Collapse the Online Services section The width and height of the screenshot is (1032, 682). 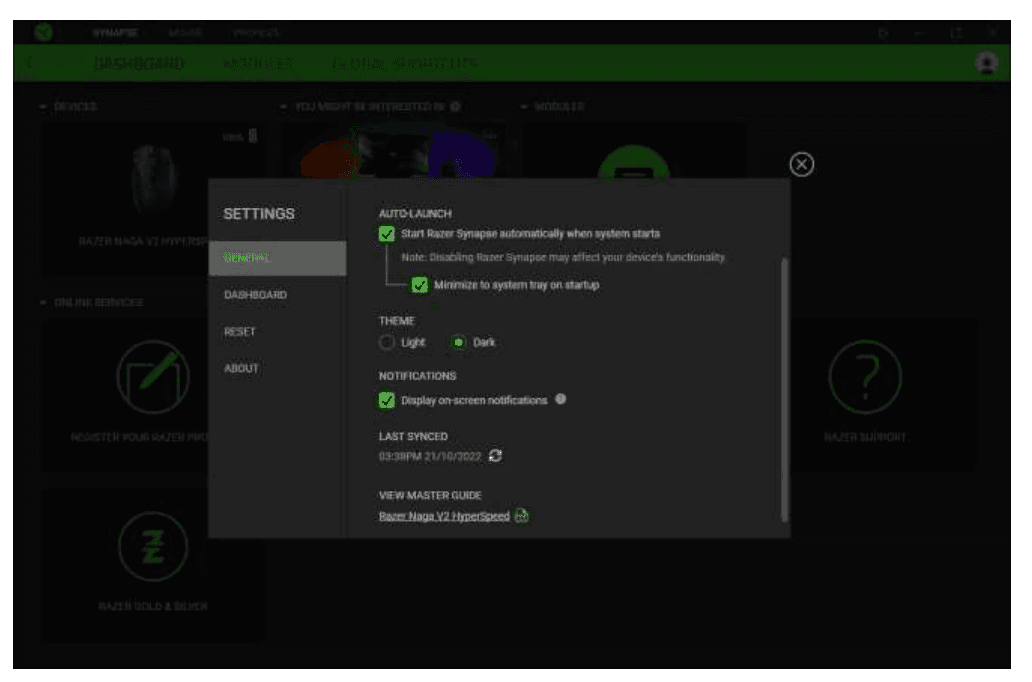(x=44, y=302)
